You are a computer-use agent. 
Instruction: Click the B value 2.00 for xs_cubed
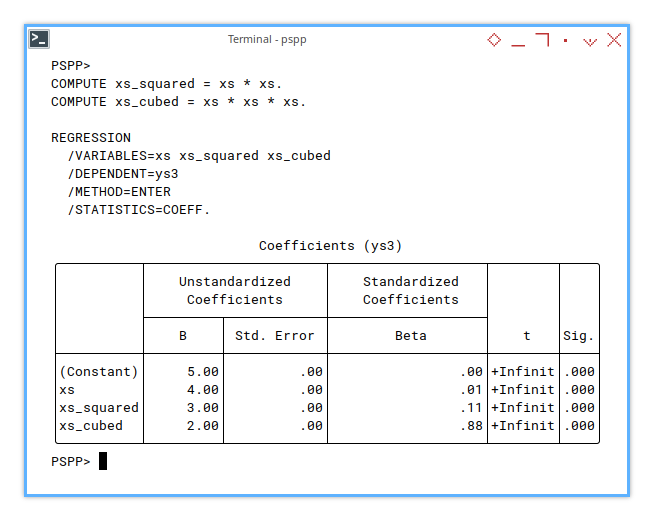click(203, 425)
